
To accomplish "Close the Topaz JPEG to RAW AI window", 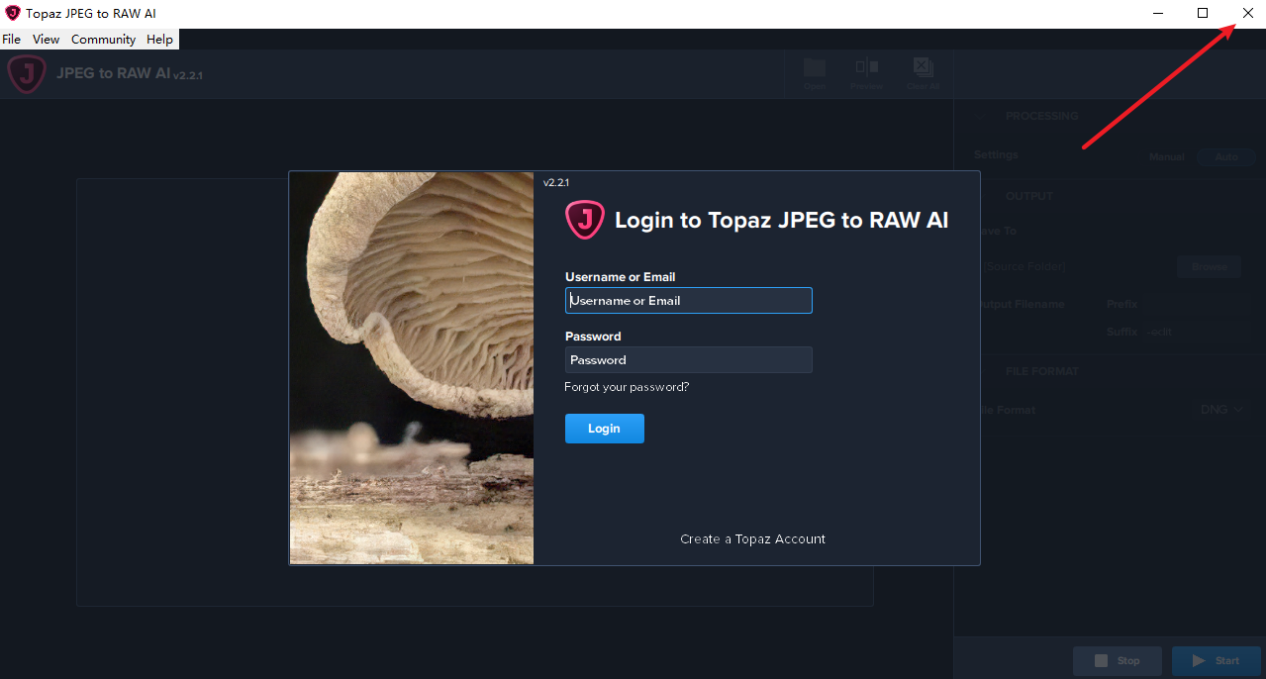I will (x=1247, y=13).
